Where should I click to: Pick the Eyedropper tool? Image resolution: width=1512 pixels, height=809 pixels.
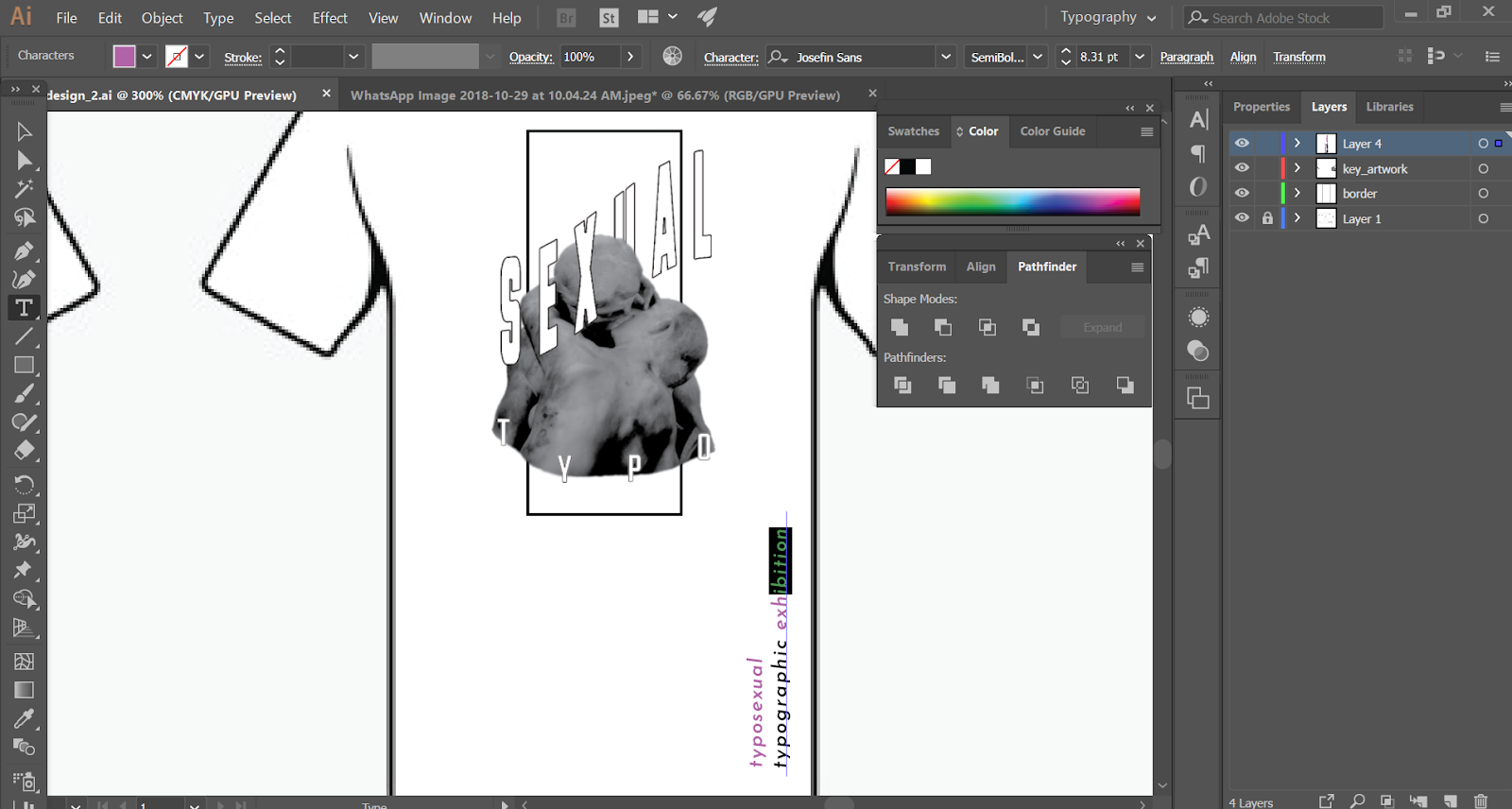coord(24,718)
